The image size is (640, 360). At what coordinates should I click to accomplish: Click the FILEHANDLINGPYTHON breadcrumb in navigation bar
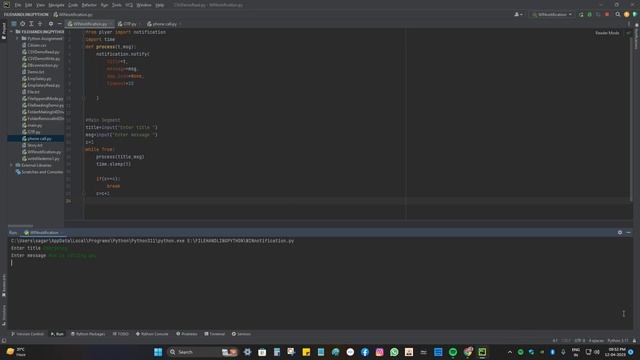pos(26,14)
